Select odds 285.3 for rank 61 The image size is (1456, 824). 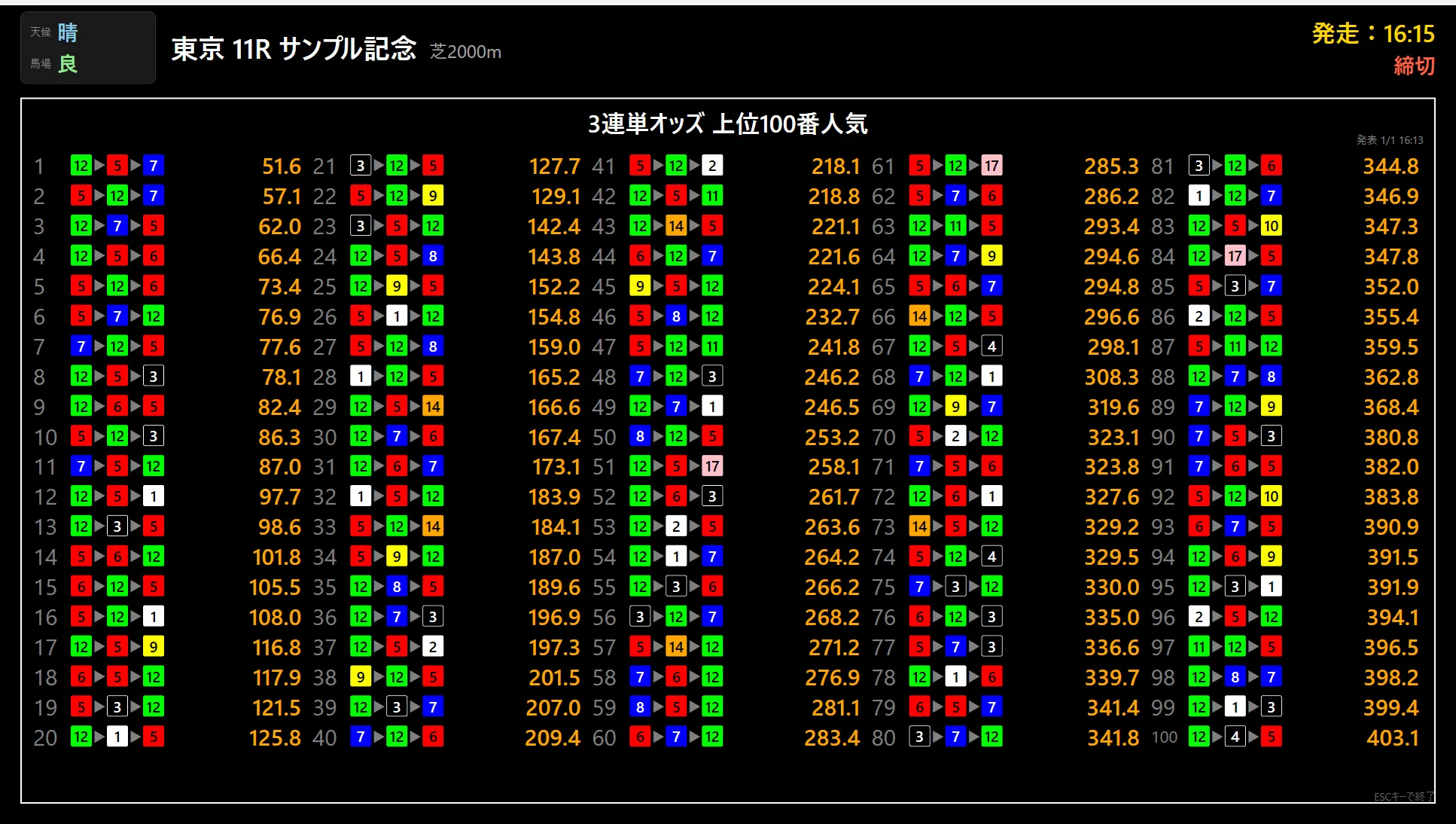point(1111,166)
